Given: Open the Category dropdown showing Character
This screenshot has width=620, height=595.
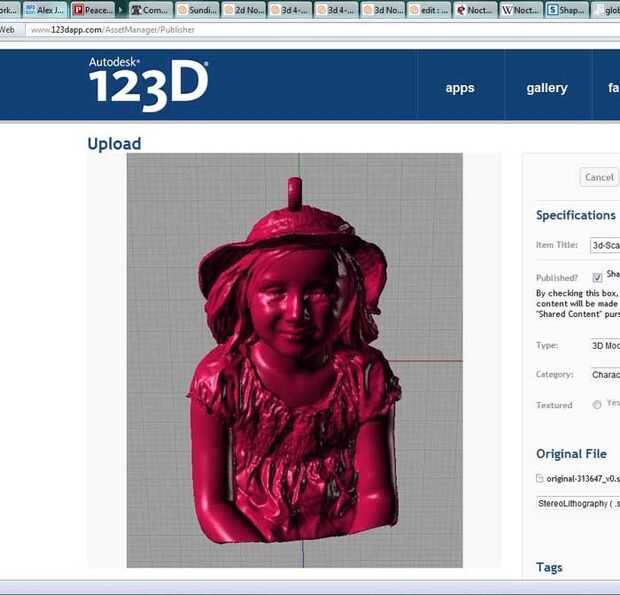Looking at the screenshot, I should click(605, 374).
